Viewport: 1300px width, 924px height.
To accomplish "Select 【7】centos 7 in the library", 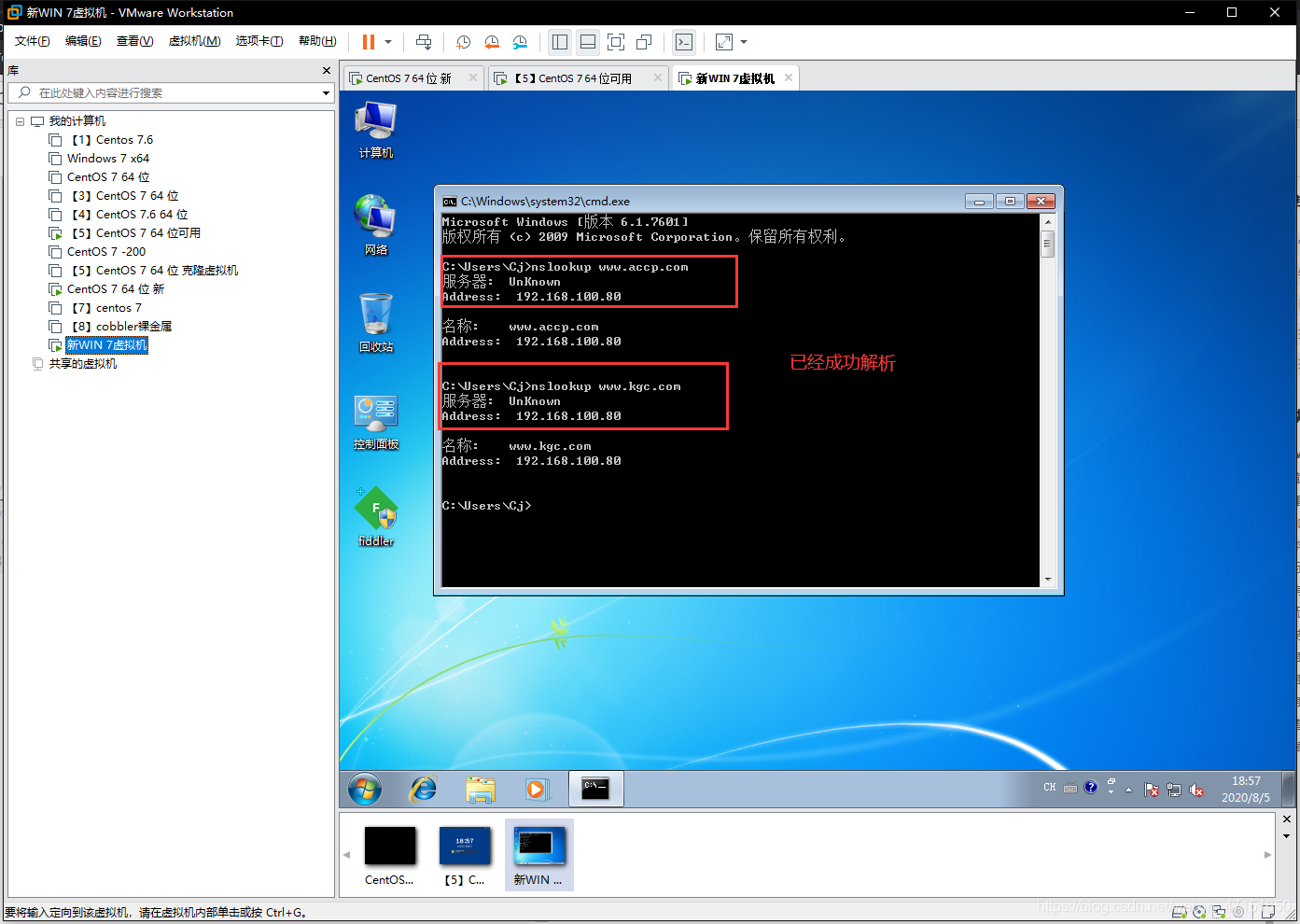I will [x=105, y=308].
